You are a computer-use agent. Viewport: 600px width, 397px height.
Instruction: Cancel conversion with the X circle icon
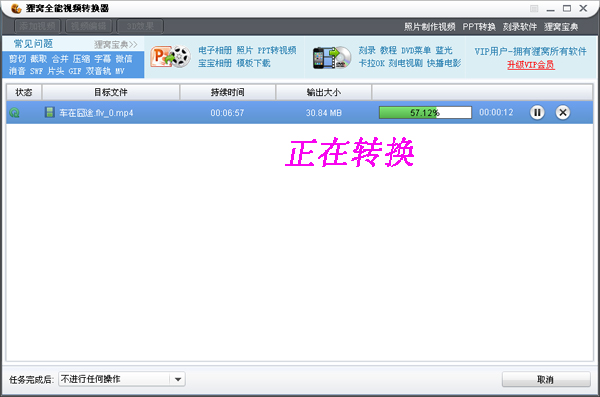562,113
